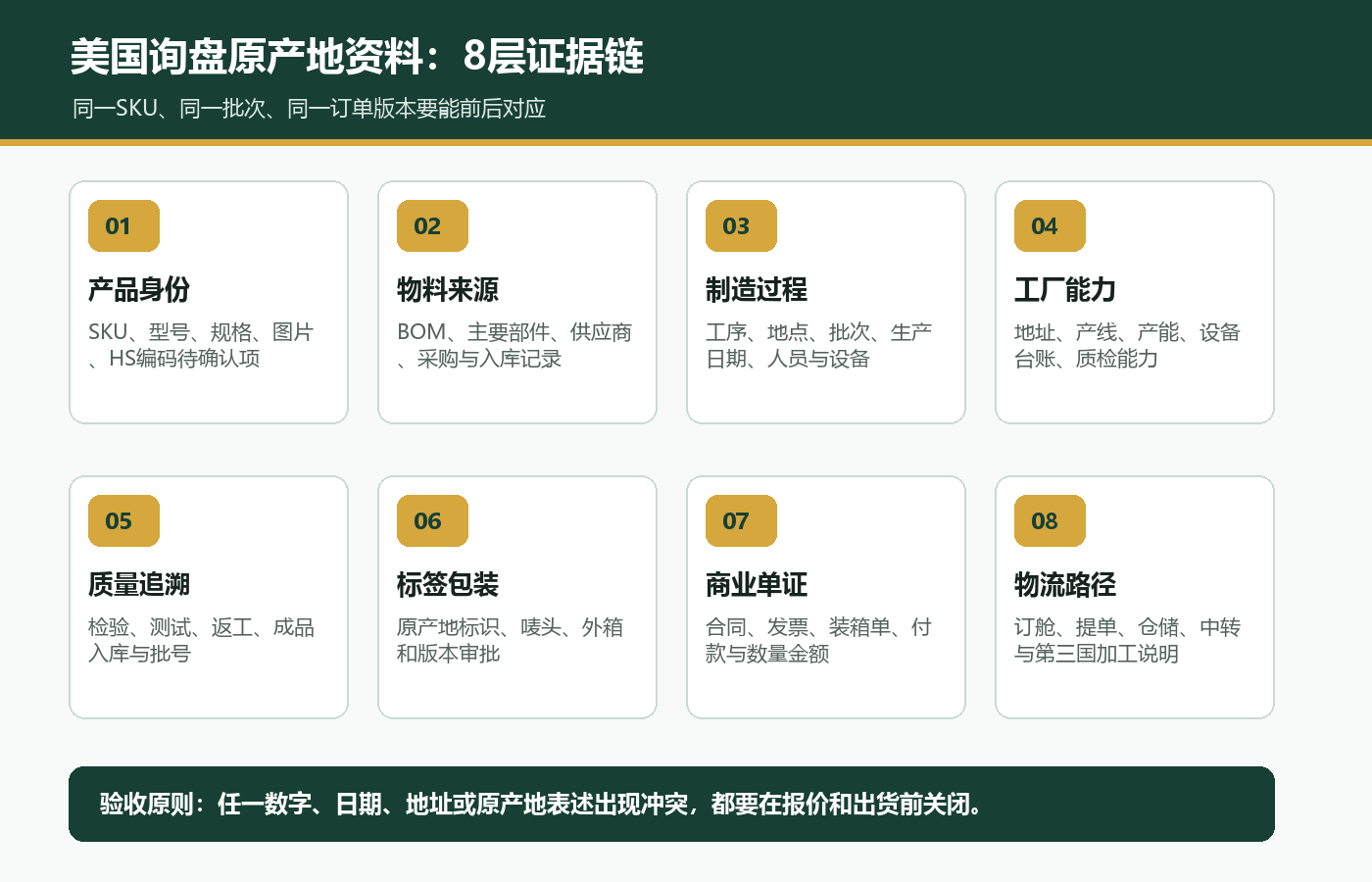
Task: Click the description starting "地址、产线、产能"
Action: click(1128, 345)
